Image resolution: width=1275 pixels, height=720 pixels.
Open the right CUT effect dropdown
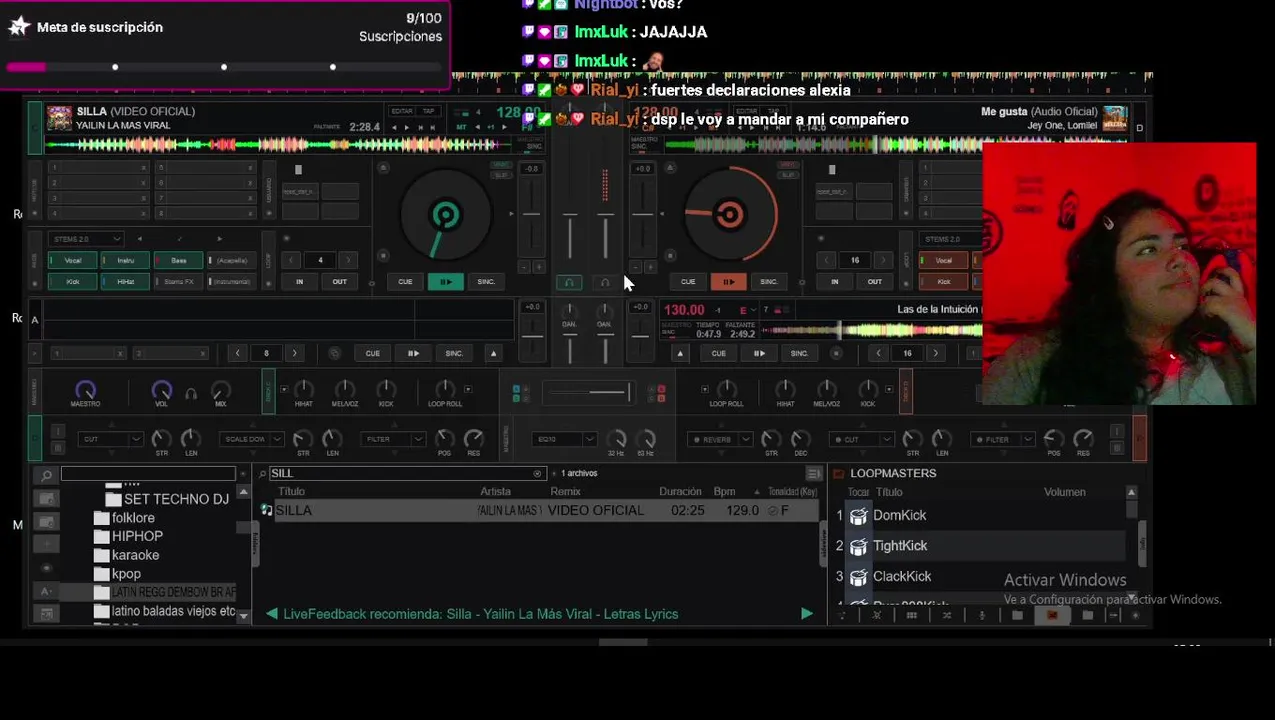pos(864,439)
